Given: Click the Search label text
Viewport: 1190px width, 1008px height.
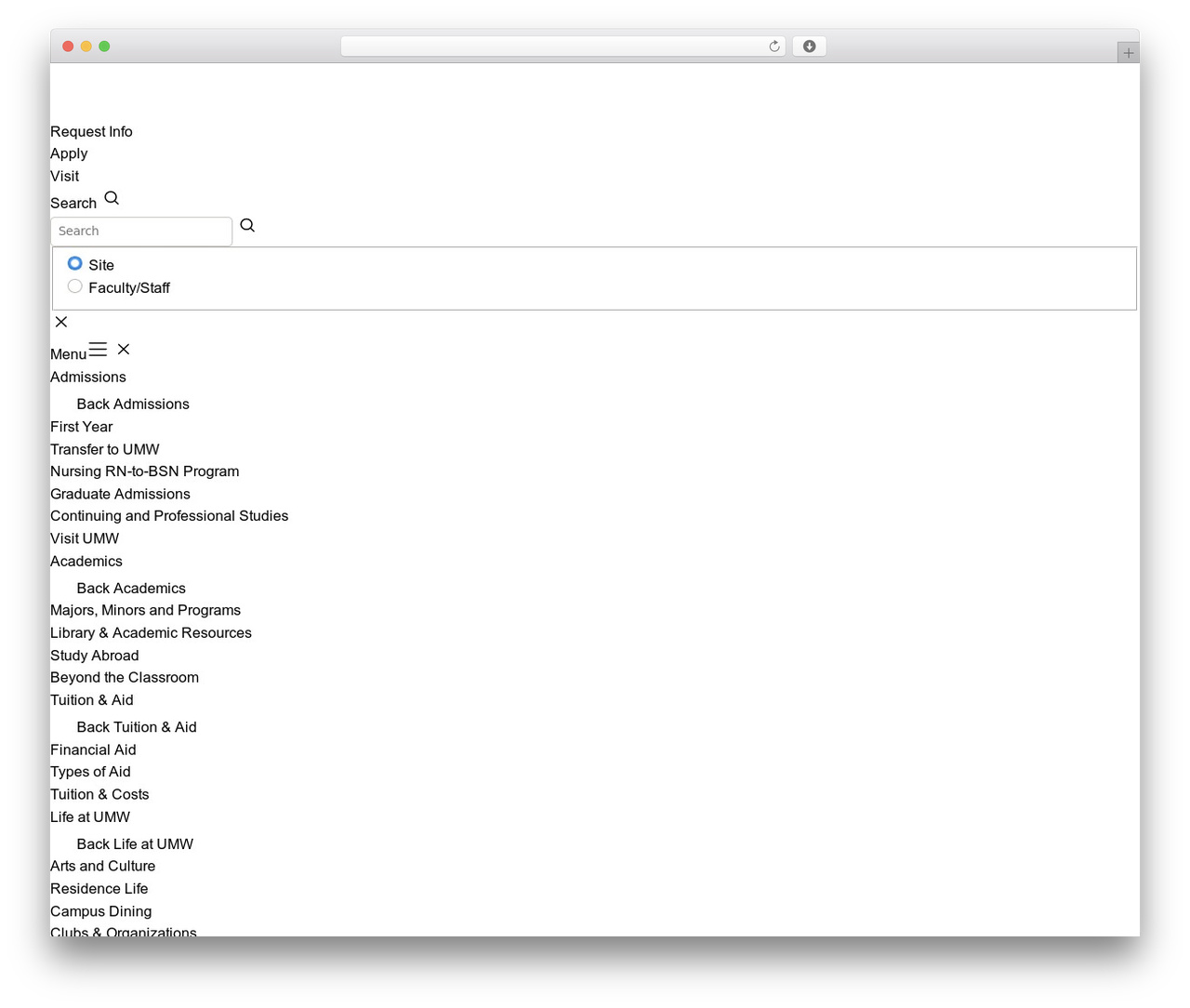Looking at the screenshot, I should tap(73, 204).
